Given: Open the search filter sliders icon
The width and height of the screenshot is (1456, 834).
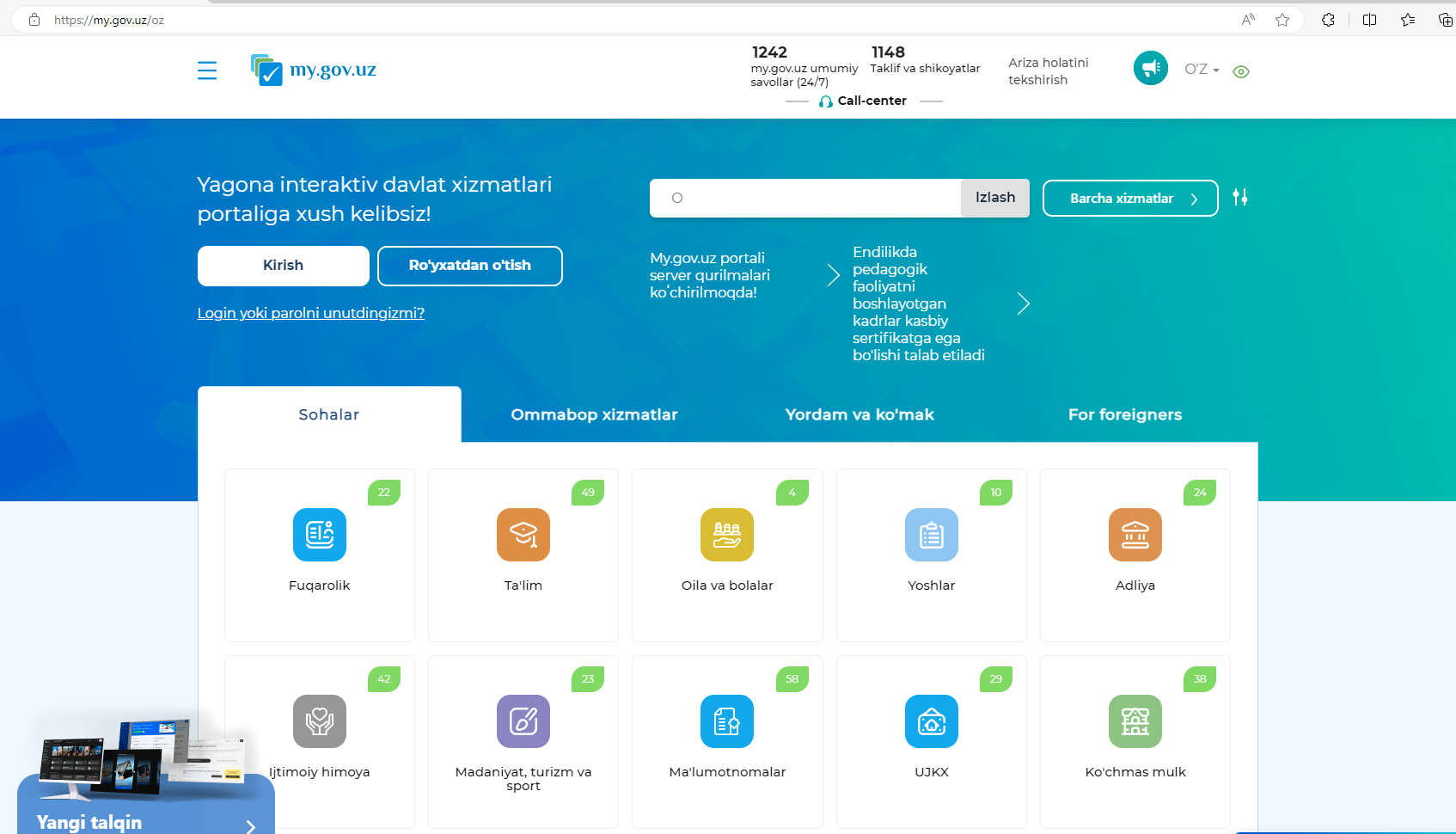Looking at the screenshot, I should point(1240,198).
